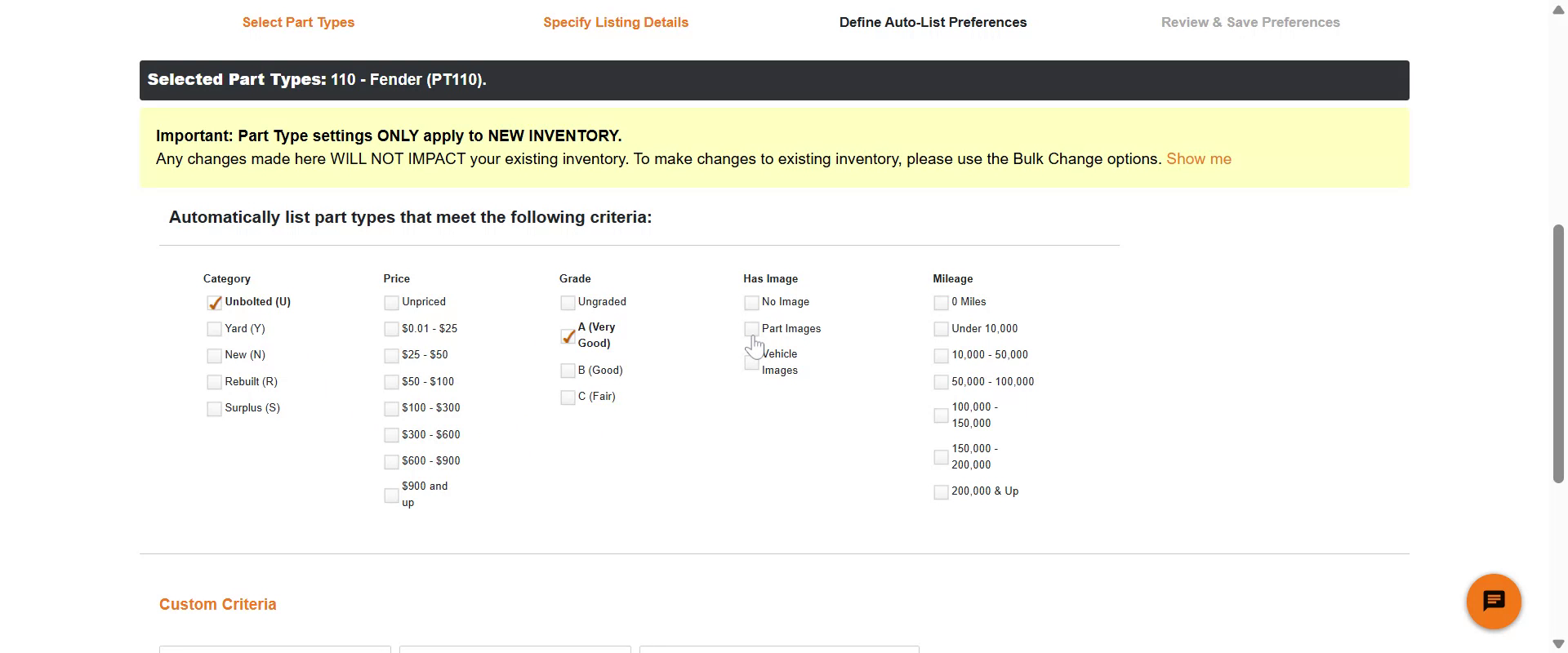Click the page vertical scrollbar thumb
The height and width of the screenshot is (653, 1568).
click(1558, 353)
